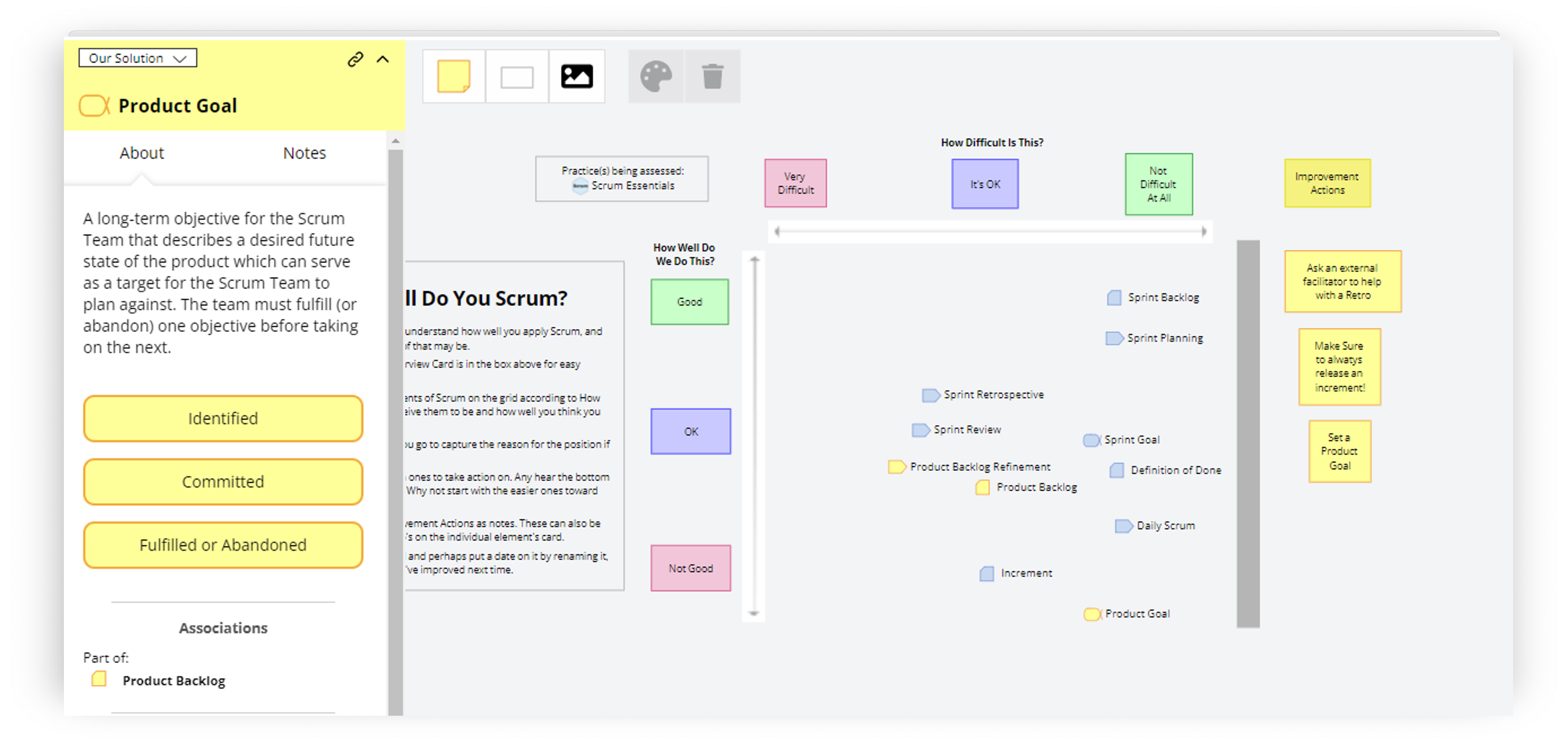Open the Our Solution dropdown
The height and width of the screenshot is (744, 1568).
(x=137, y=58)
